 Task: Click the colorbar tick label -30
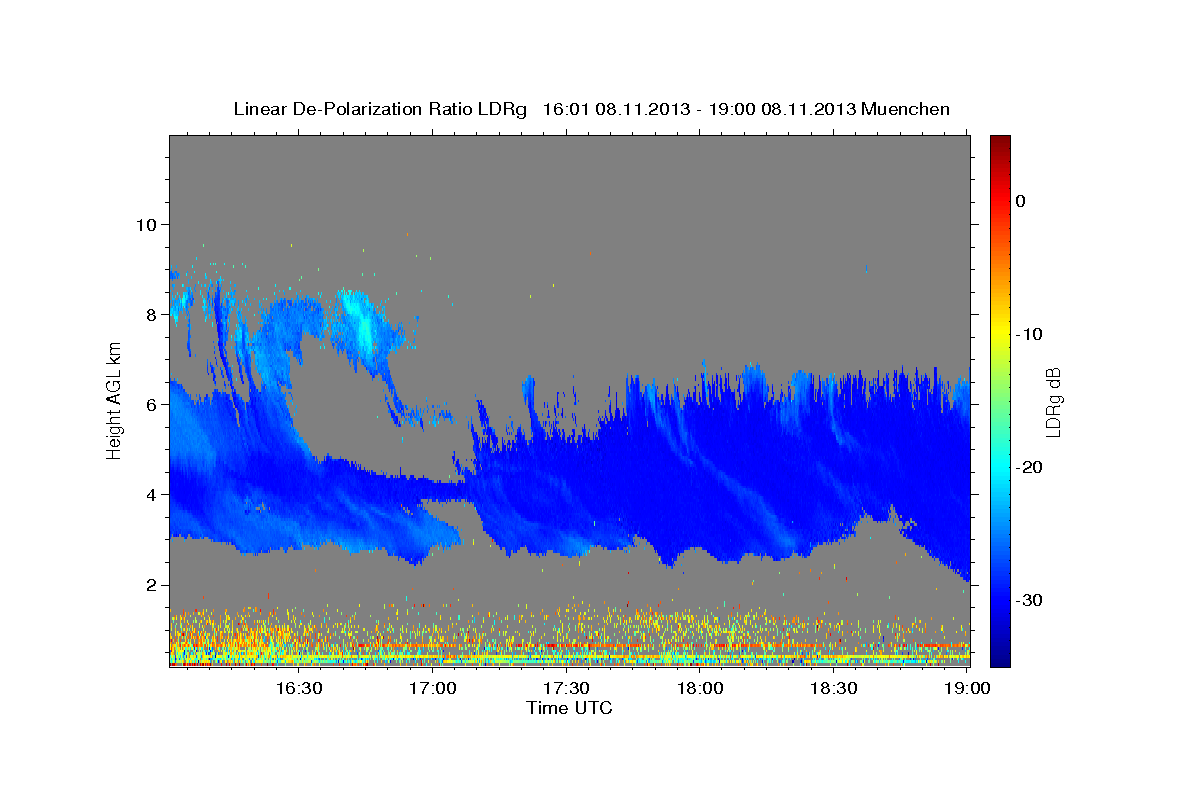(1030, 600)
